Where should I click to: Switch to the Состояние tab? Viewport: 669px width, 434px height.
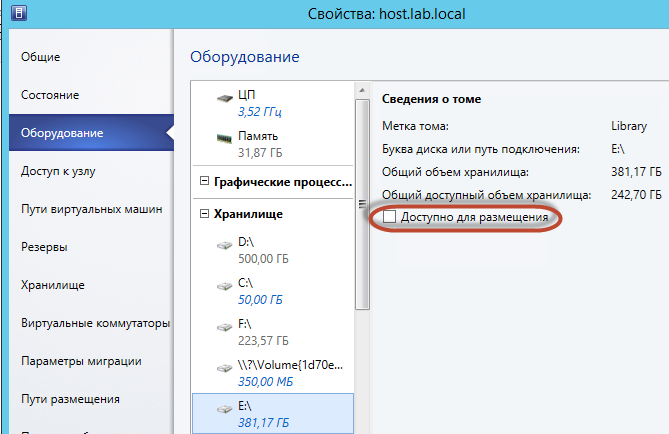pyautogui.click(x=50, y=95)
